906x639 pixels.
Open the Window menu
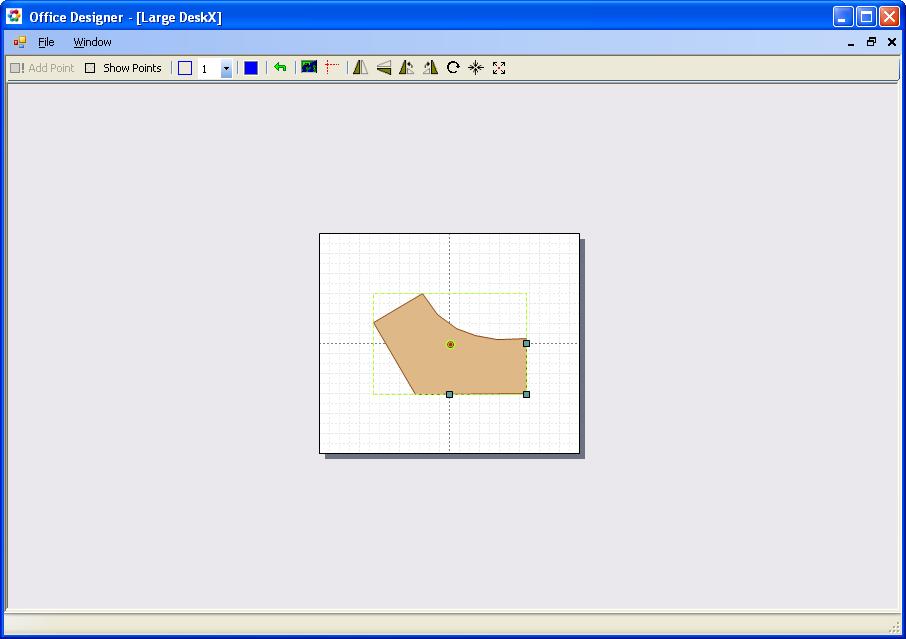92,42
